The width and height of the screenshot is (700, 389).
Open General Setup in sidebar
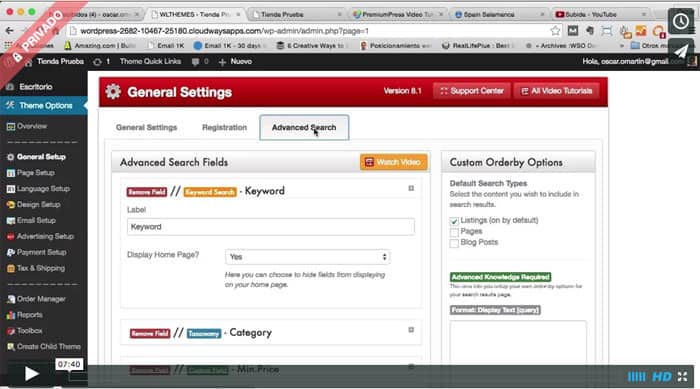pos(41,157)
